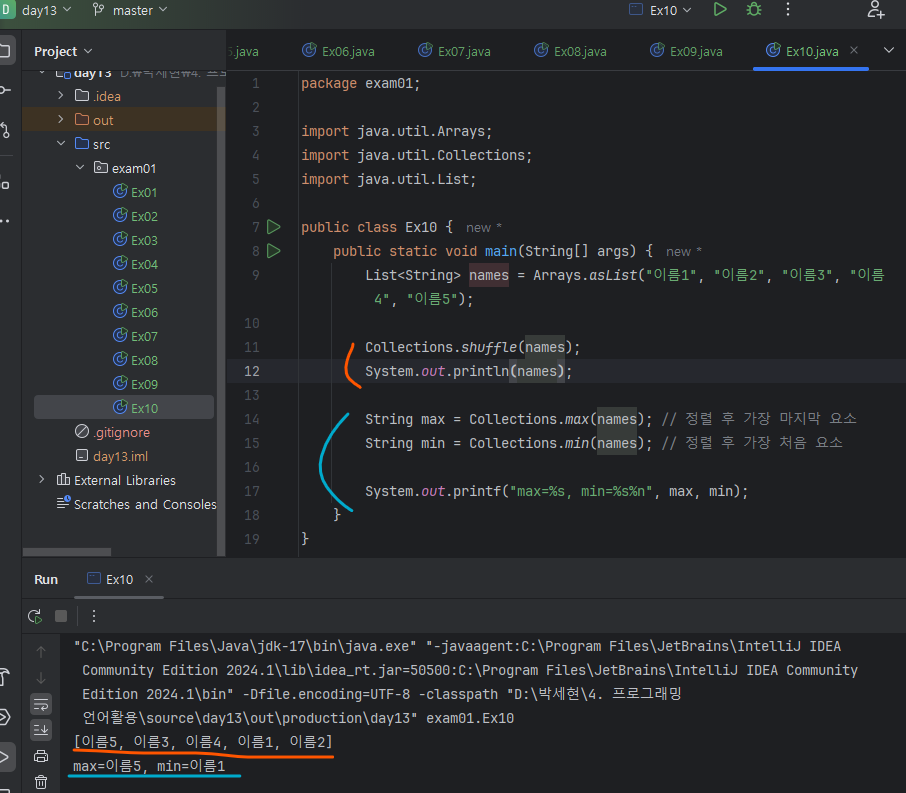Toggle scroll to end in console
Image resolution: width=906 pixels, height=793 pixels.
[x=41, y=730]
